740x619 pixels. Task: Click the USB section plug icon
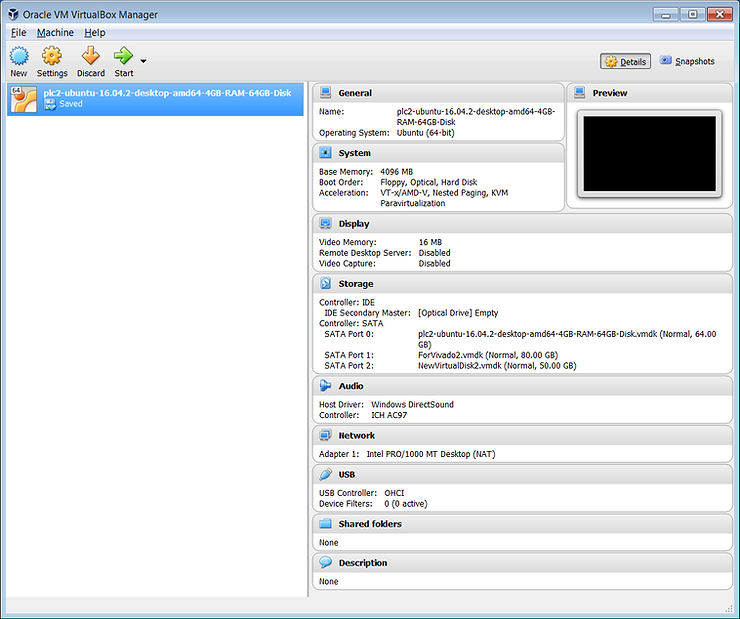(325, 474)
